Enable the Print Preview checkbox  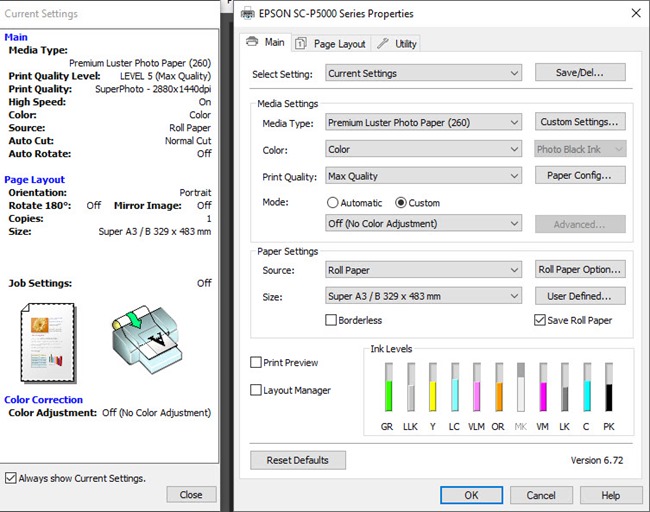pyautogui.click(x=256, y=362)
